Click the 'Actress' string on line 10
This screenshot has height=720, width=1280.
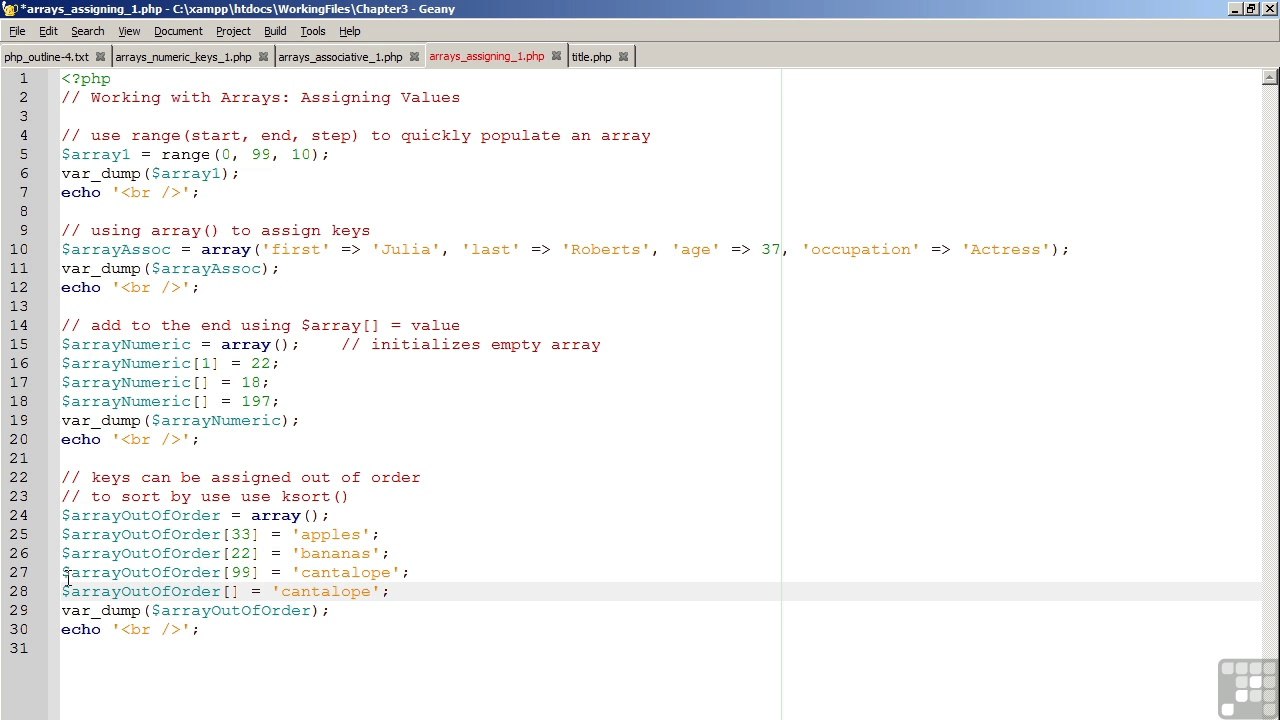tap(1006, 249)
